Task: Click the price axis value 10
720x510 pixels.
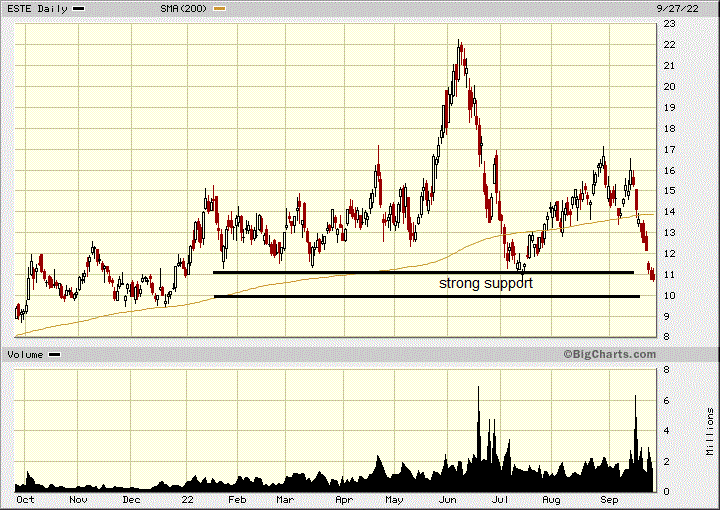Action: click(x=669, y=296)
